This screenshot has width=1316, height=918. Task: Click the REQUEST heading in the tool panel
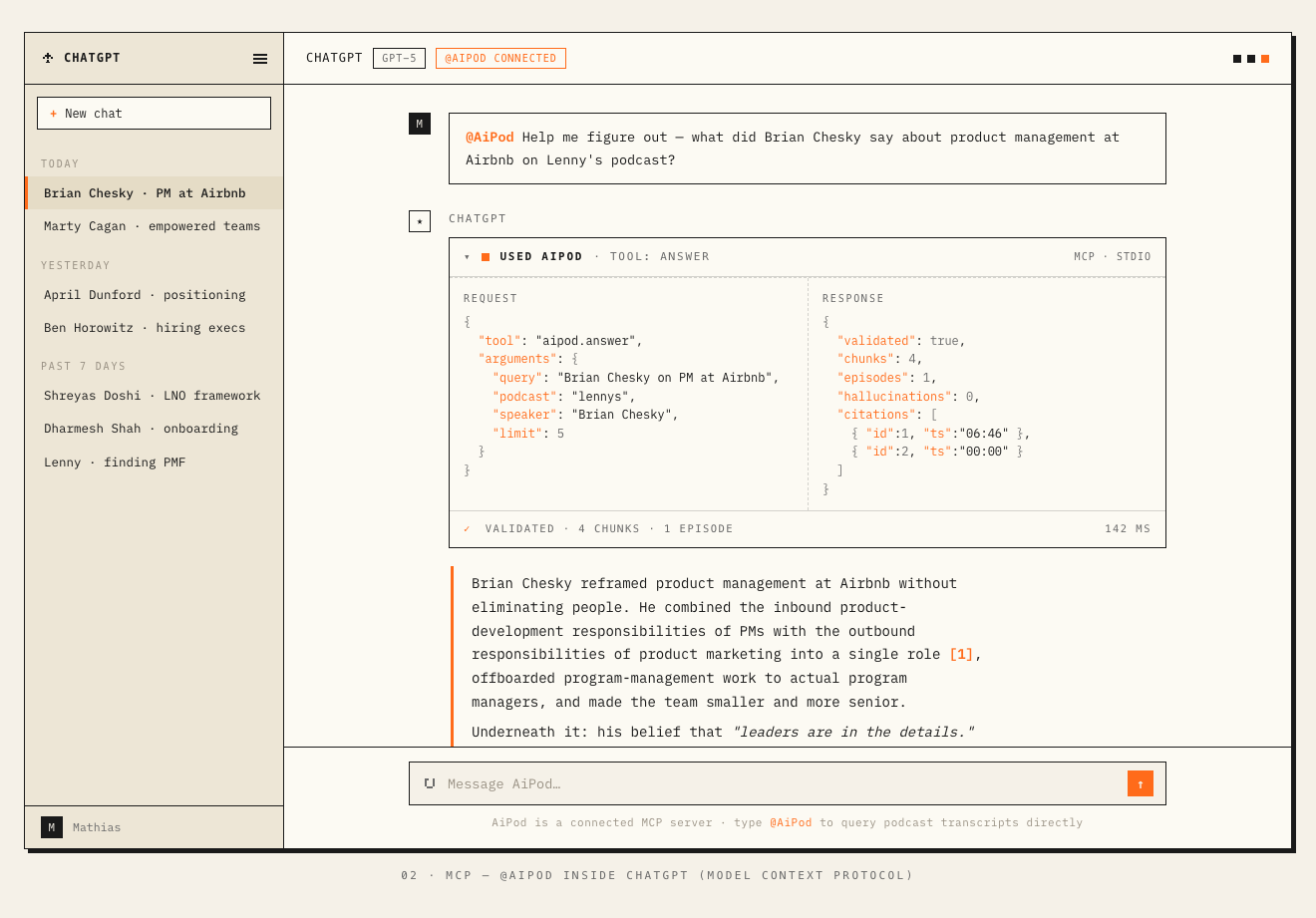(491, 299)
